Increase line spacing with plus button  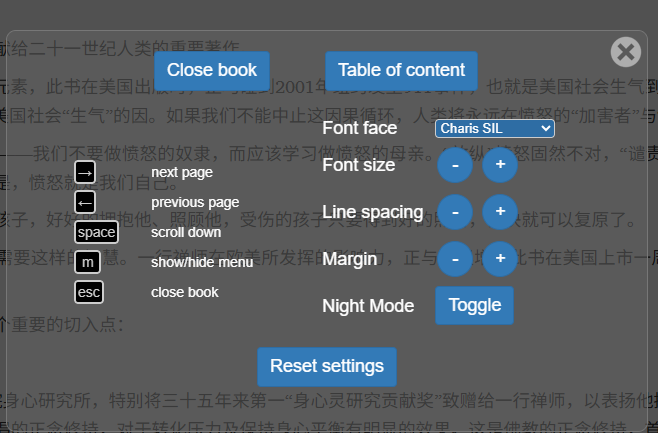pyautogui.click(x=500, y=212)
